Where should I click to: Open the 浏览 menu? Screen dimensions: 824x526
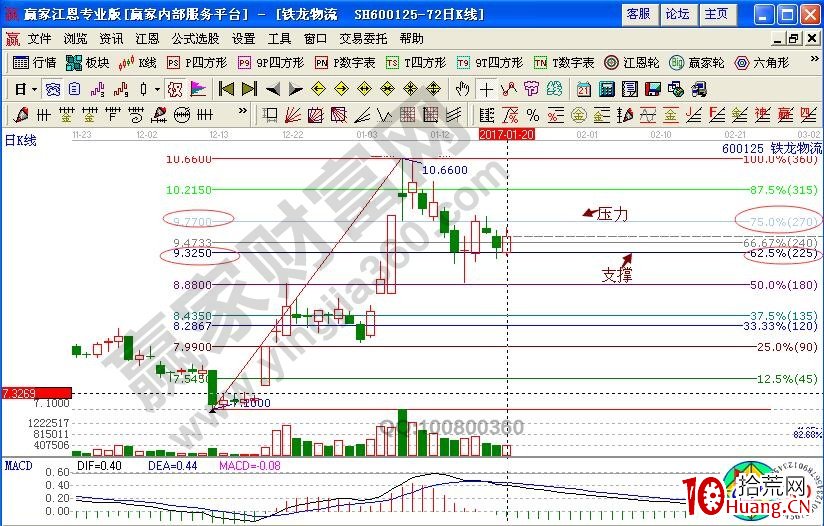pos(75,38)
